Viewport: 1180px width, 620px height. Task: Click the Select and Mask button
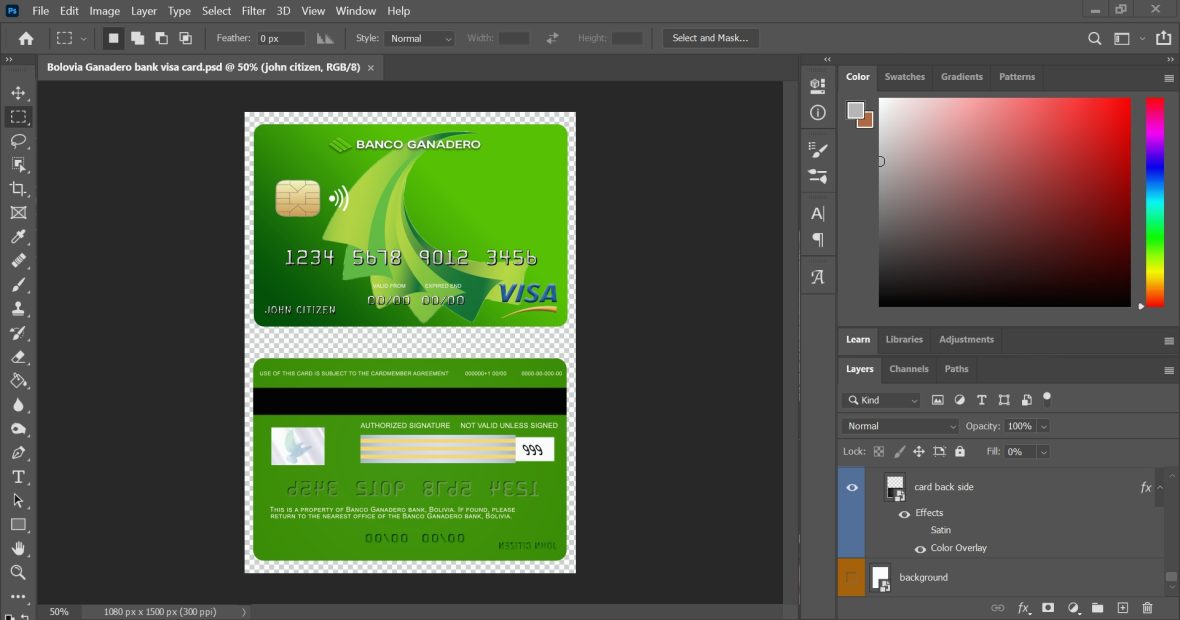(711, 37)
